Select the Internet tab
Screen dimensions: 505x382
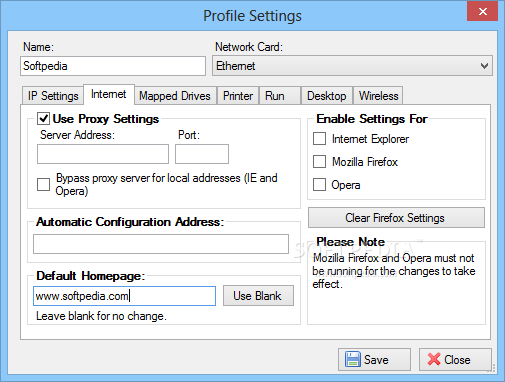point(109,94)
